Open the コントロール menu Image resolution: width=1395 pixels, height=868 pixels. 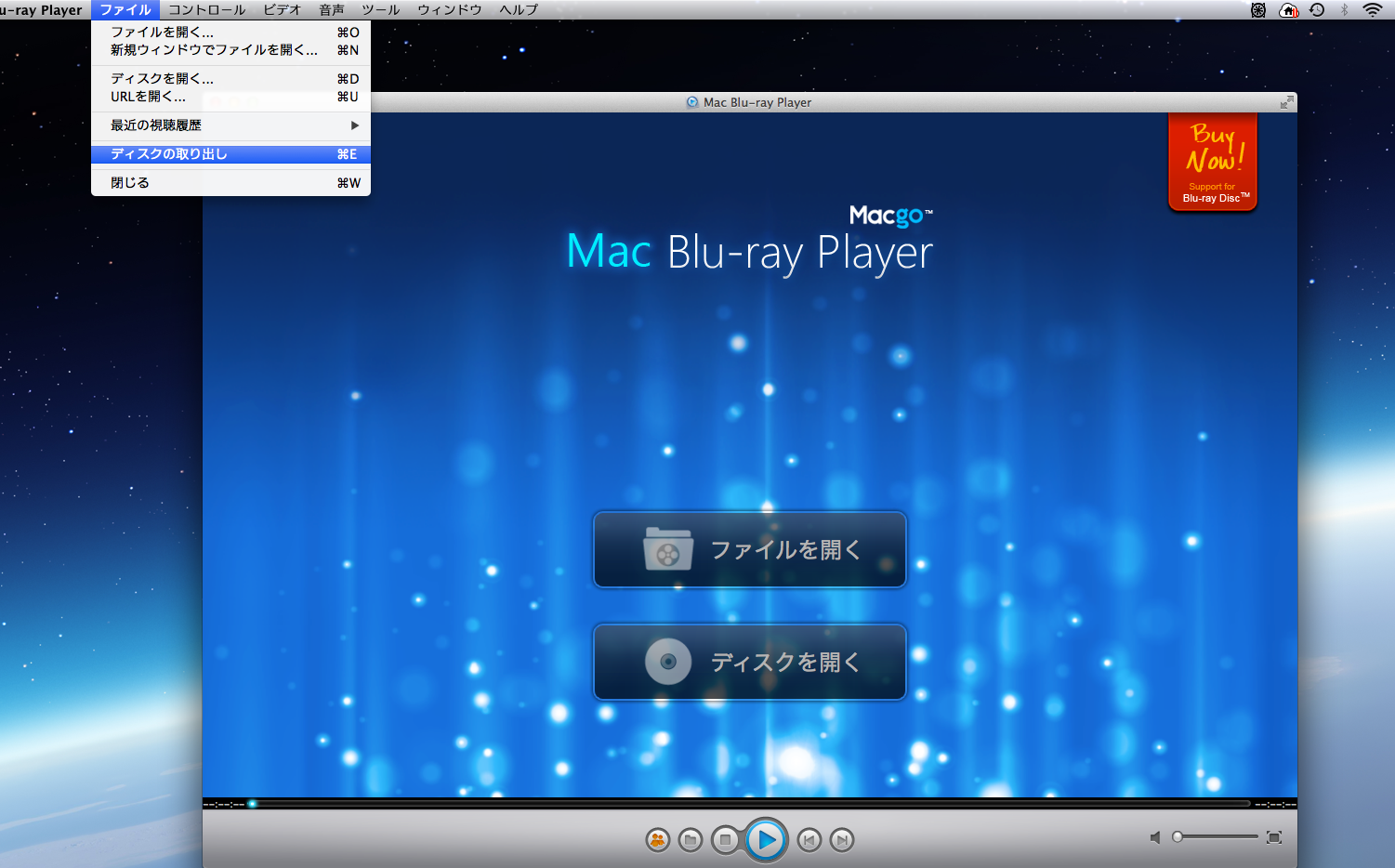point(206,9)
